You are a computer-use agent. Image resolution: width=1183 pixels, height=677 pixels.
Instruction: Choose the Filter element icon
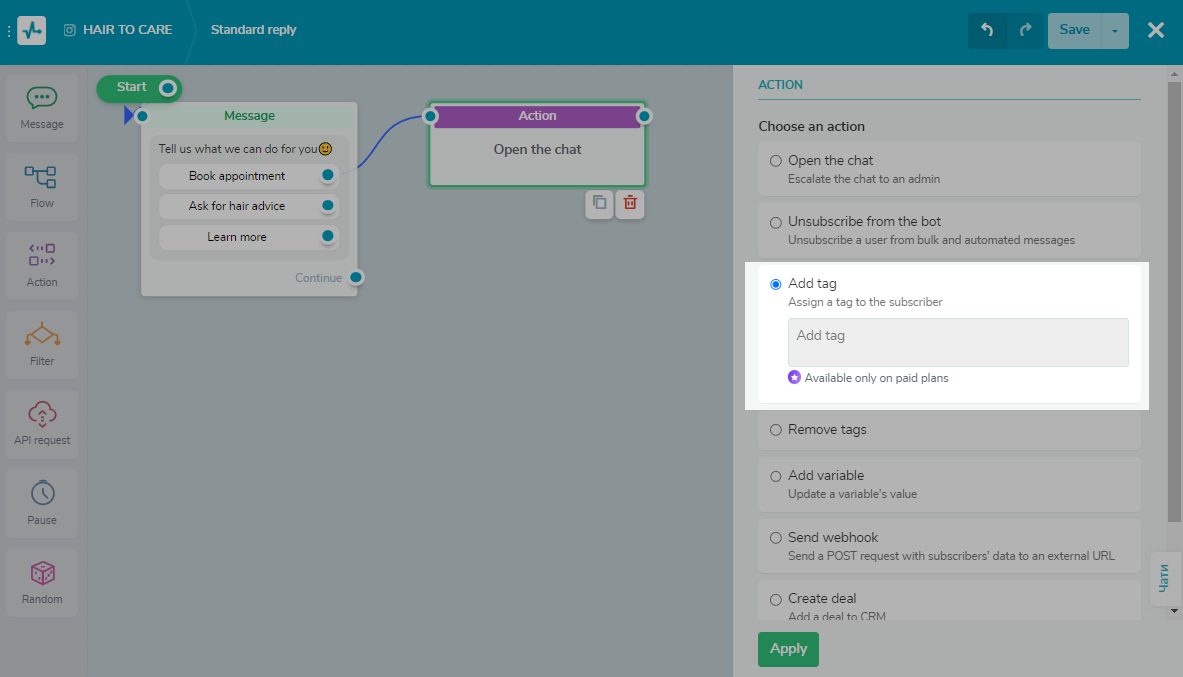coord(42,344)
